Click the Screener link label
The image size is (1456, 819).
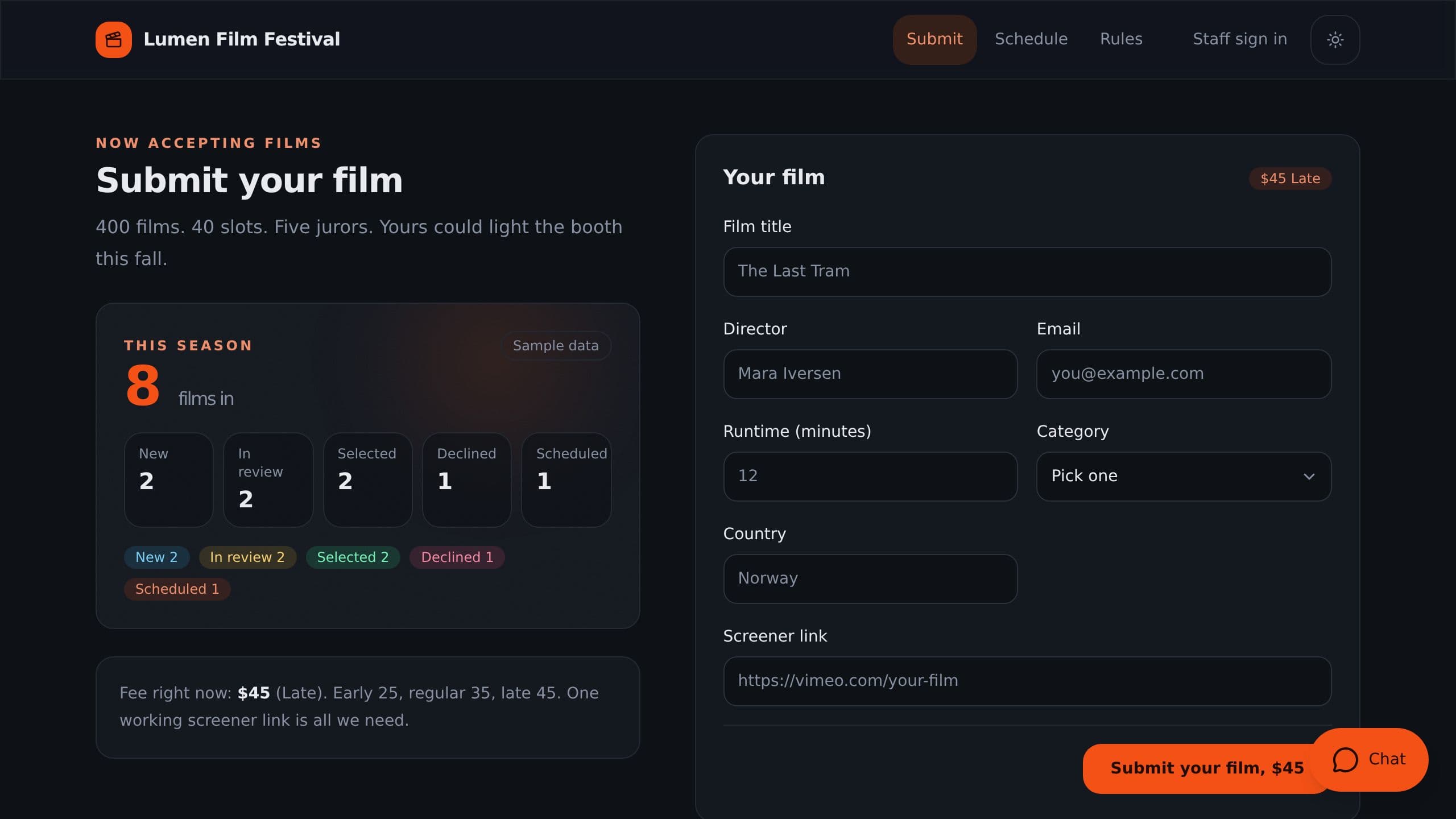(x=775, y=636)
